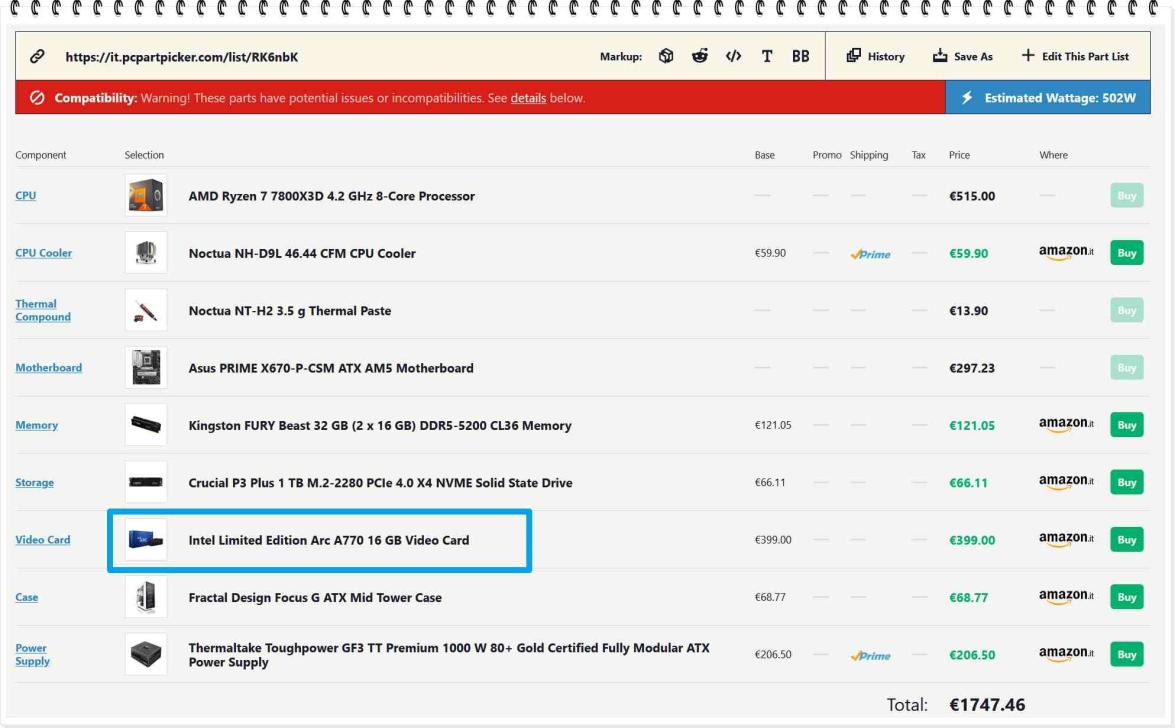The width and height of the screenshot is (1175, 728).
Task: Click the CPU Cooler component link
Action: (x=43, y=253)
